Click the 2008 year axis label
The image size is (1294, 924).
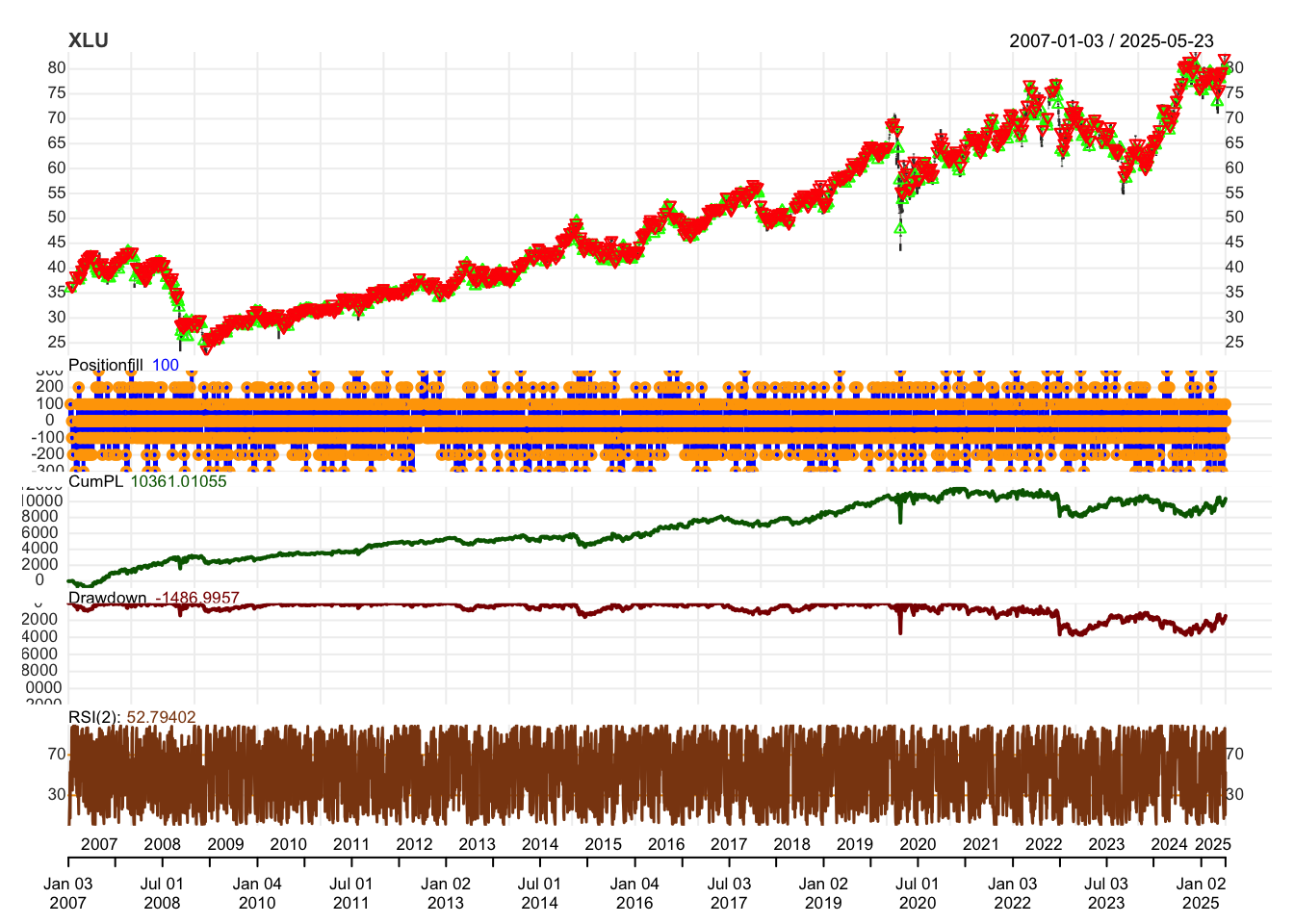(163, 844)
